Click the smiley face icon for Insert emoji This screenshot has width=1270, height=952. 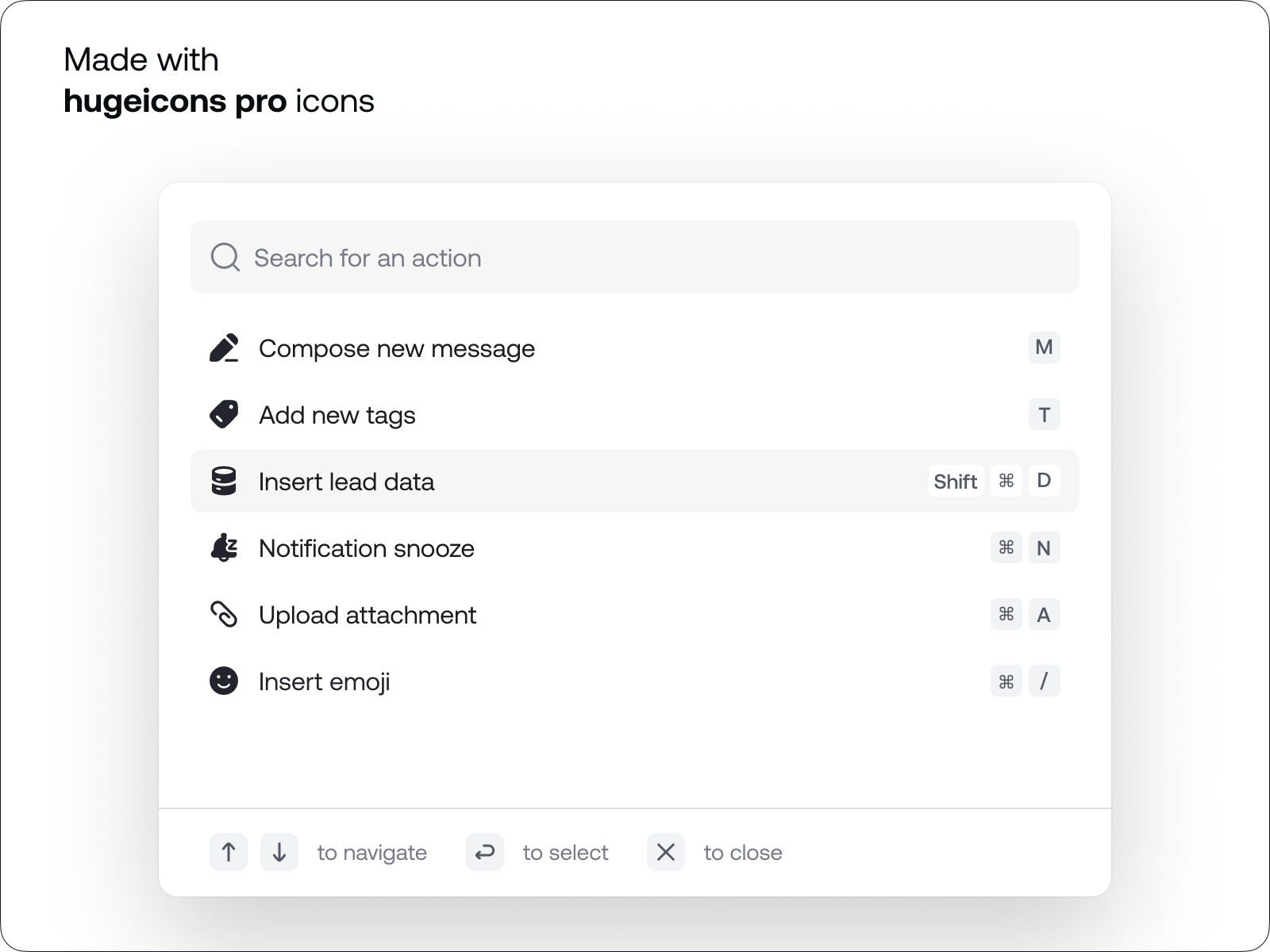click(x=225, y=681)
